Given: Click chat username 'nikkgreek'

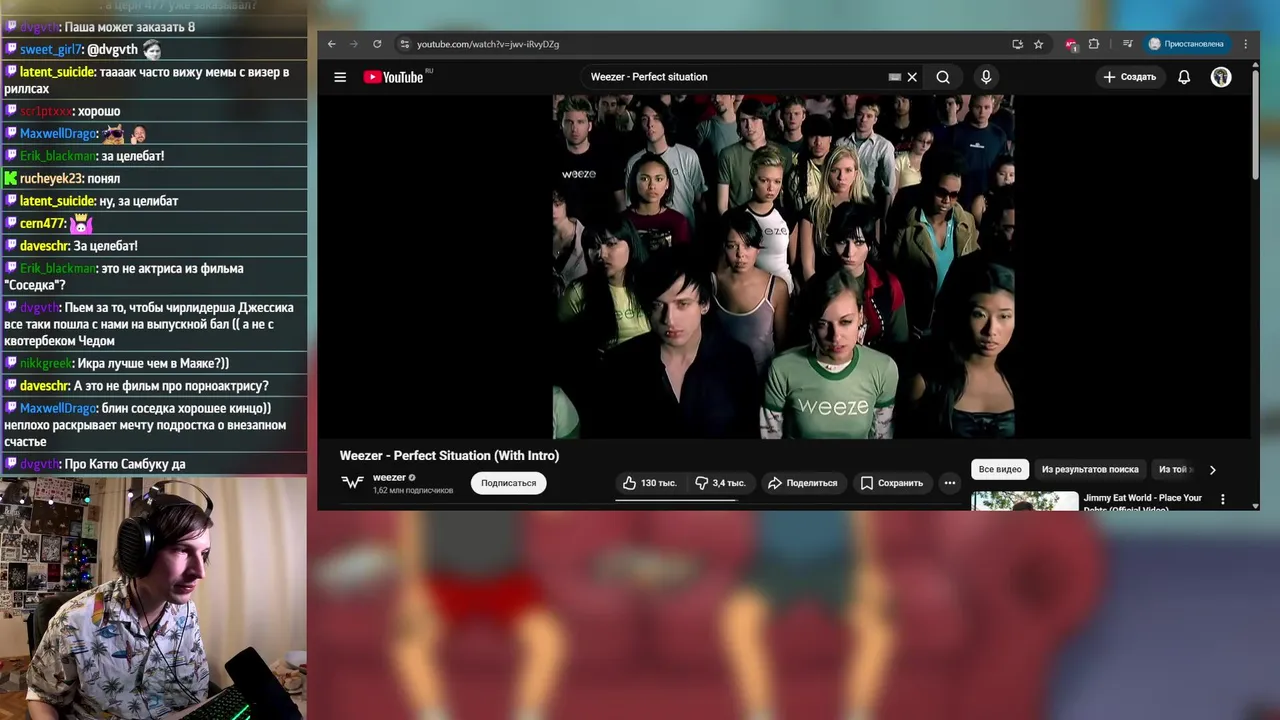Looking at the screenshot, I should 46,364.
